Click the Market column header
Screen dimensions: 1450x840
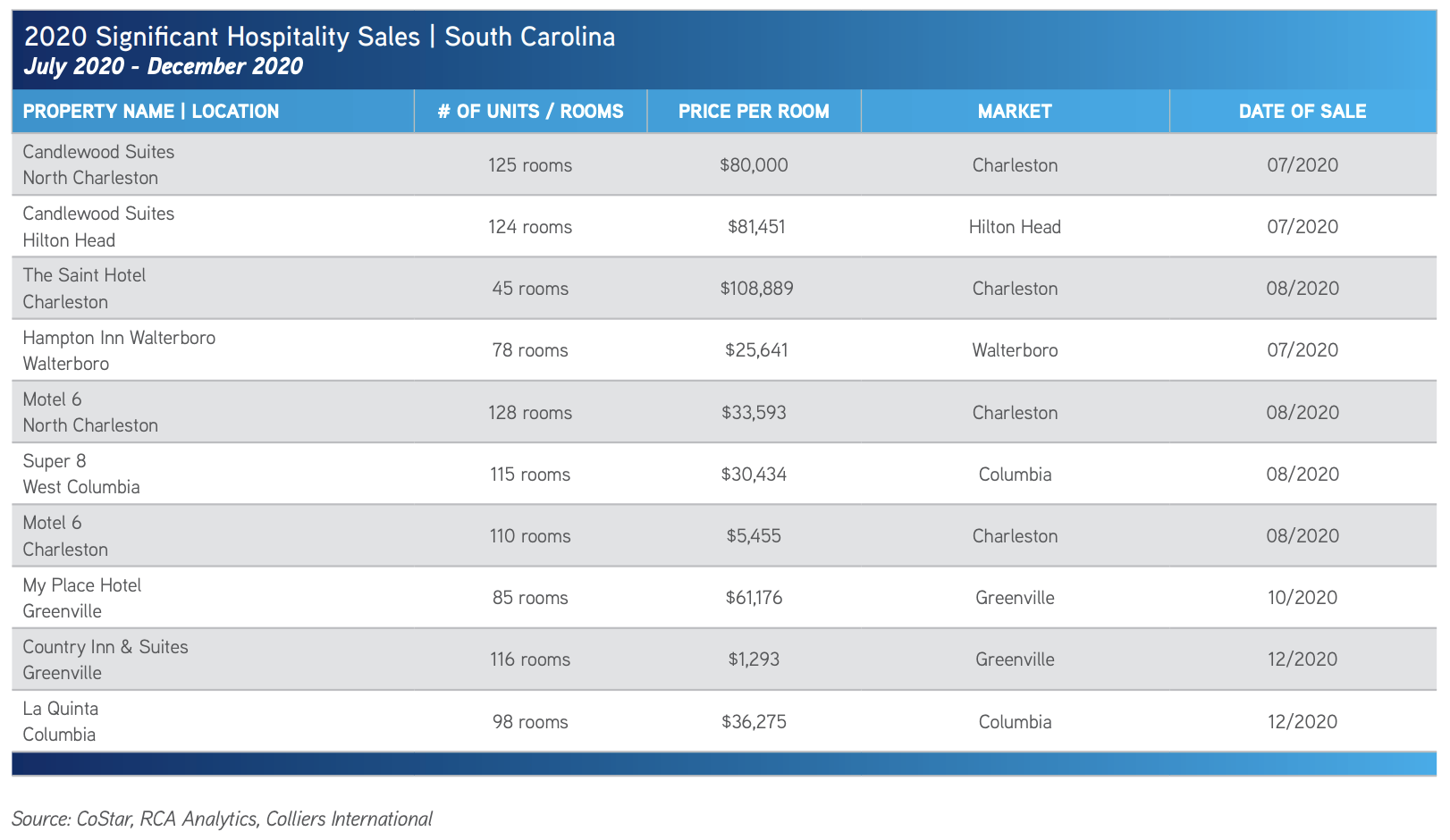[x=1015, y=112]
